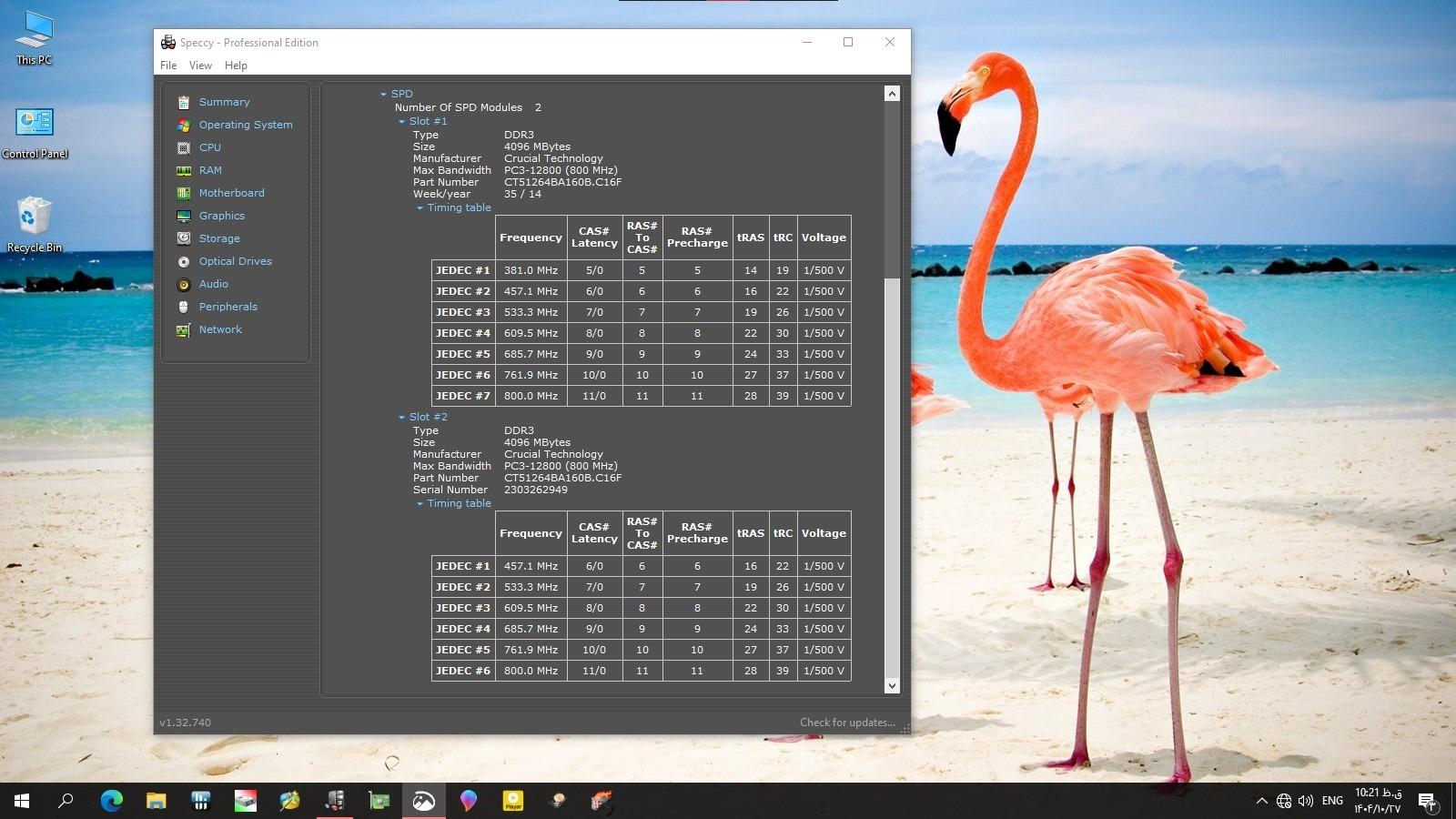Screen dimensions: 1456x819
Task: Select the Operating System sidebar icon
Action: pyautogui.click(x=184, y=125)
